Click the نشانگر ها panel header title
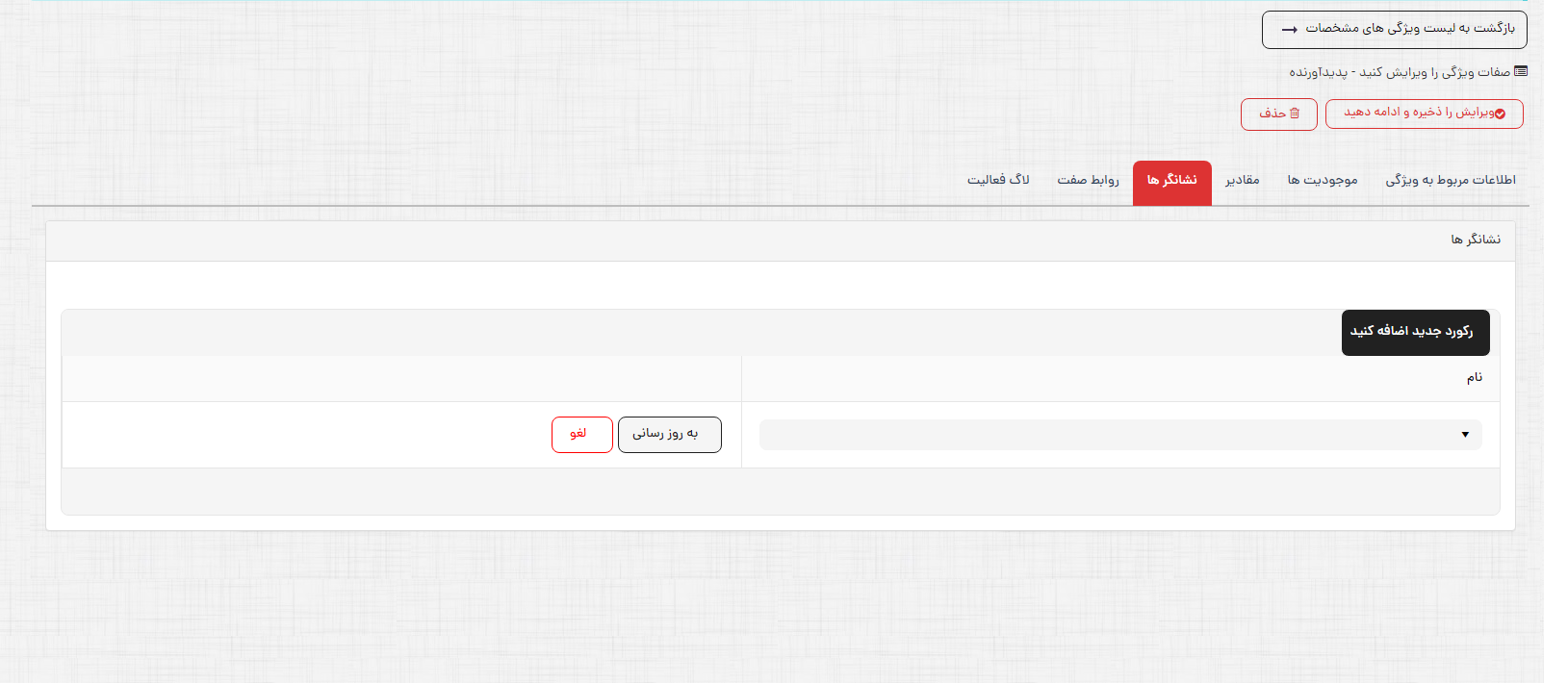The image size is (1568, 683). 1476,240
